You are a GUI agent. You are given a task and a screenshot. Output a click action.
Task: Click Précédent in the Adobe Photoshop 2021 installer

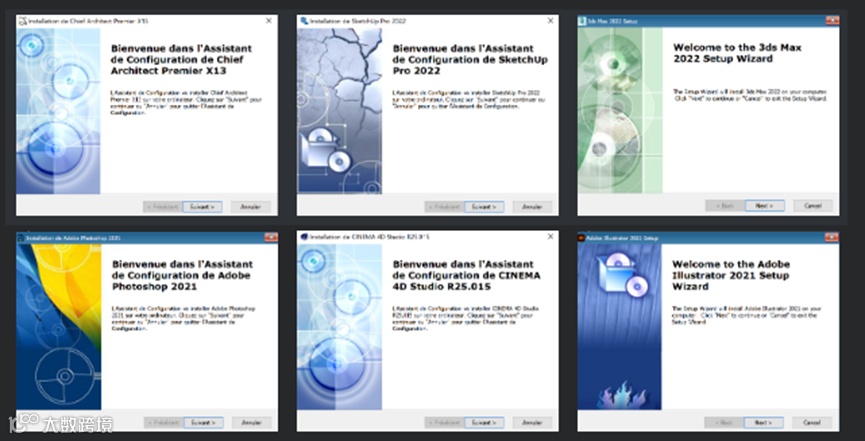point(164,423)
